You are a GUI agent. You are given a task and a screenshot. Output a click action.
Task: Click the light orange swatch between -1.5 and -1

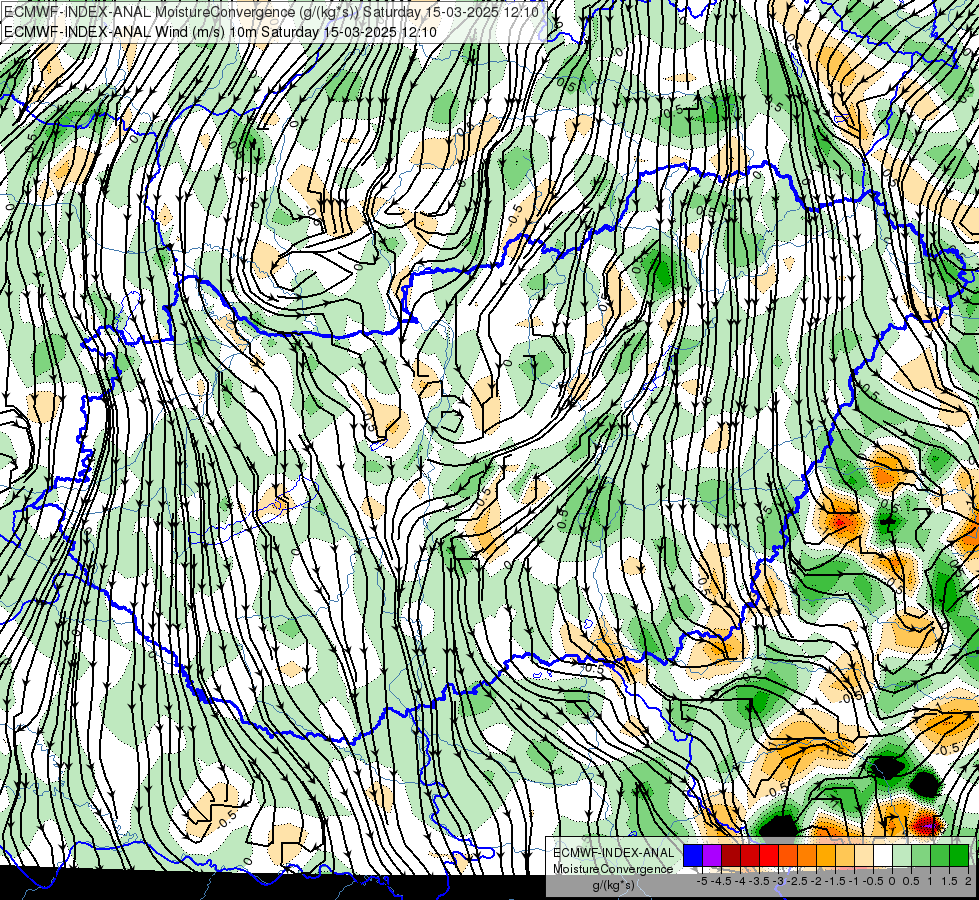845,856
